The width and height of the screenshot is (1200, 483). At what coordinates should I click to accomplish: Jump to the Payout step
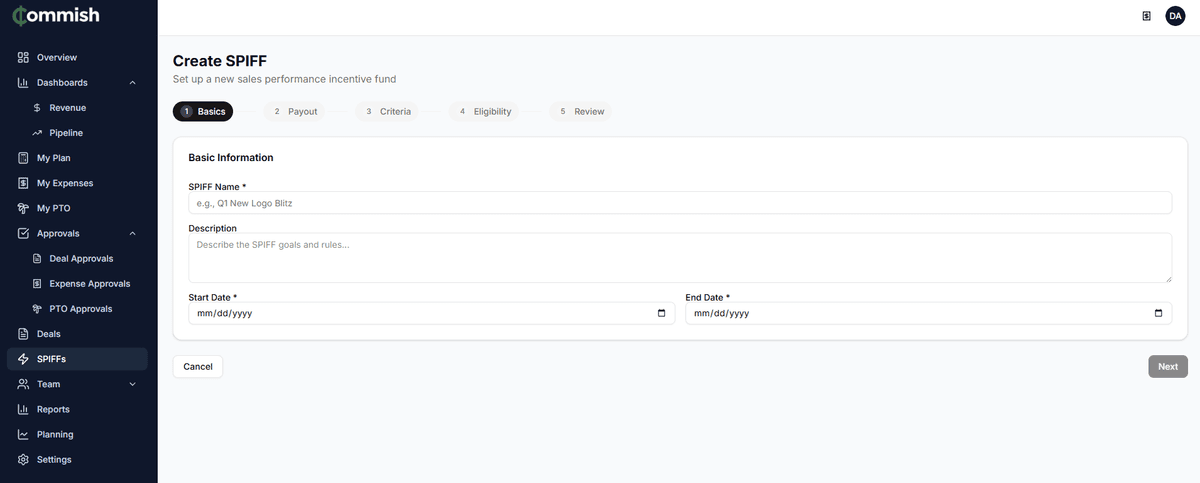pos(295,111)
